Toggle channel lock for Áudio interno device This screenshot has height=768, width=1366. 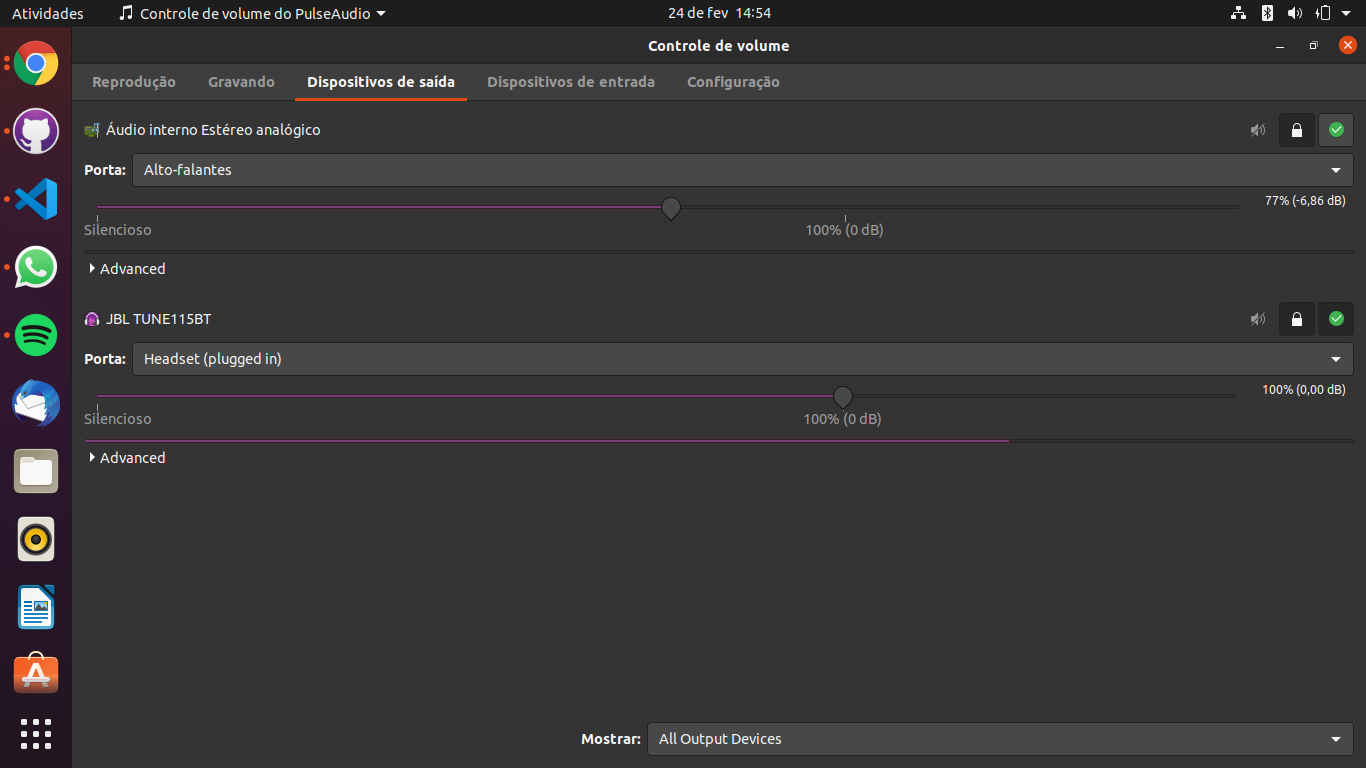pos(1297,130)
